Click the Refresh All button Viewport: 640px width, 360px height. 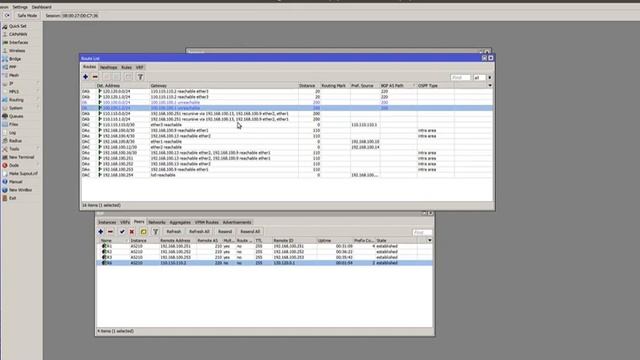(199, 232)
